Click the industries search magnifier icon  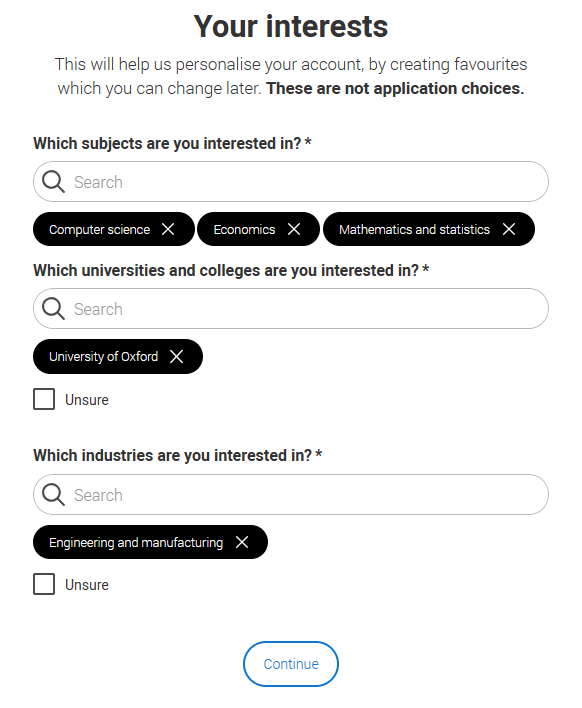53,494
